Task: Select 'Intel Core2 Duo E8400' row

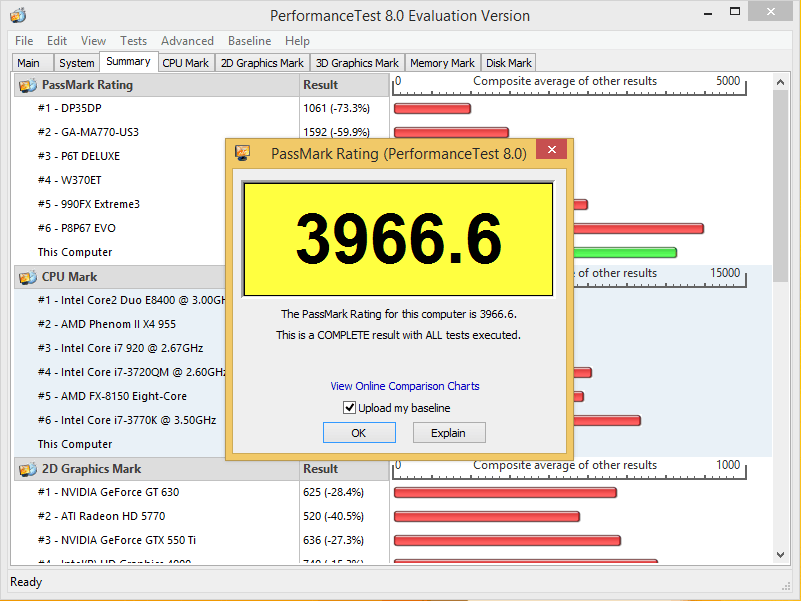Action: click(131, 300)
